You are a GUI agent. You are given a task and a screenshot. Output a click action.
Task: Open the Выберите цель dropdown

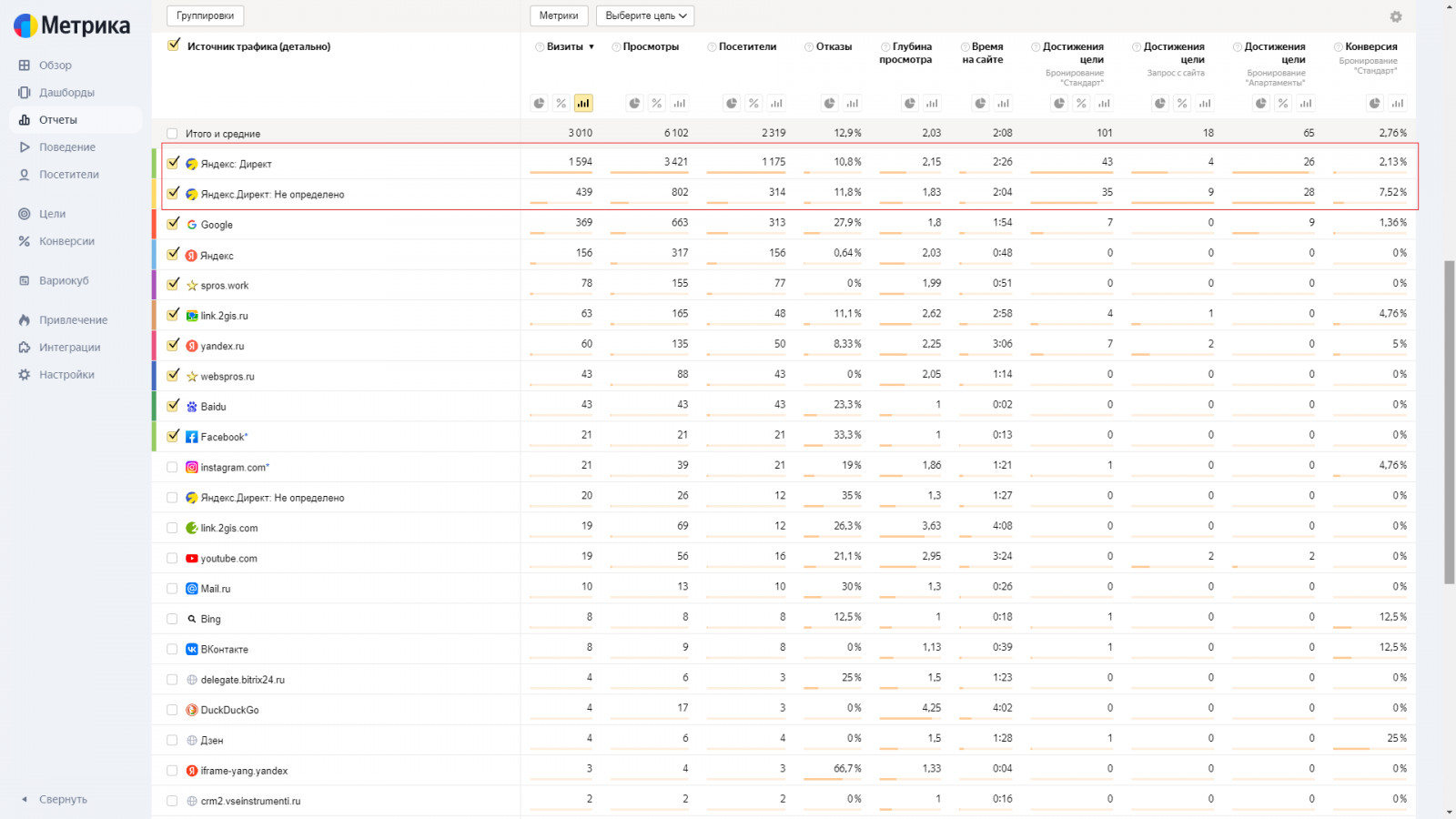point(645,15)
